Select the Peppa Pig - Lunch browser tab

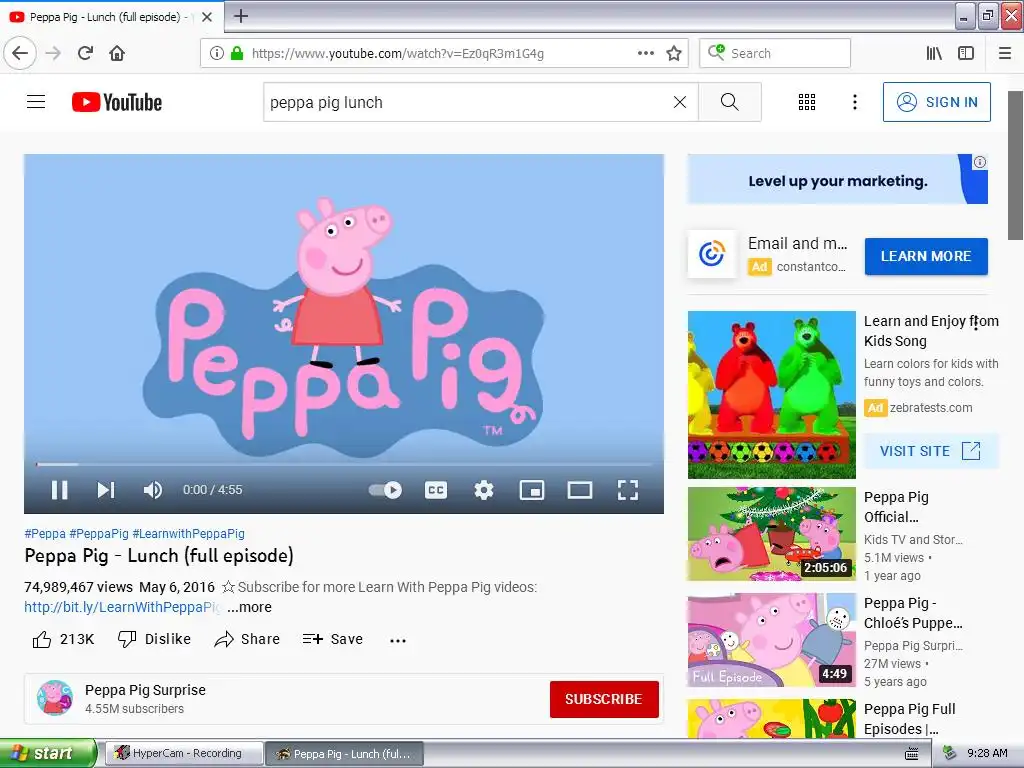110,17
